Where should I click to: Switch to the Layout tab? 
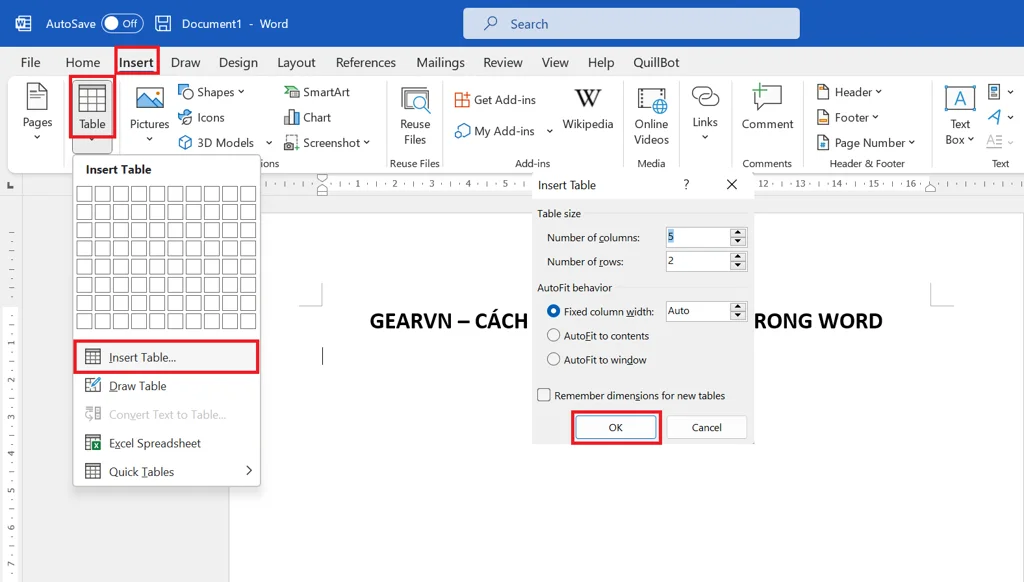click(x=296, y=62)
